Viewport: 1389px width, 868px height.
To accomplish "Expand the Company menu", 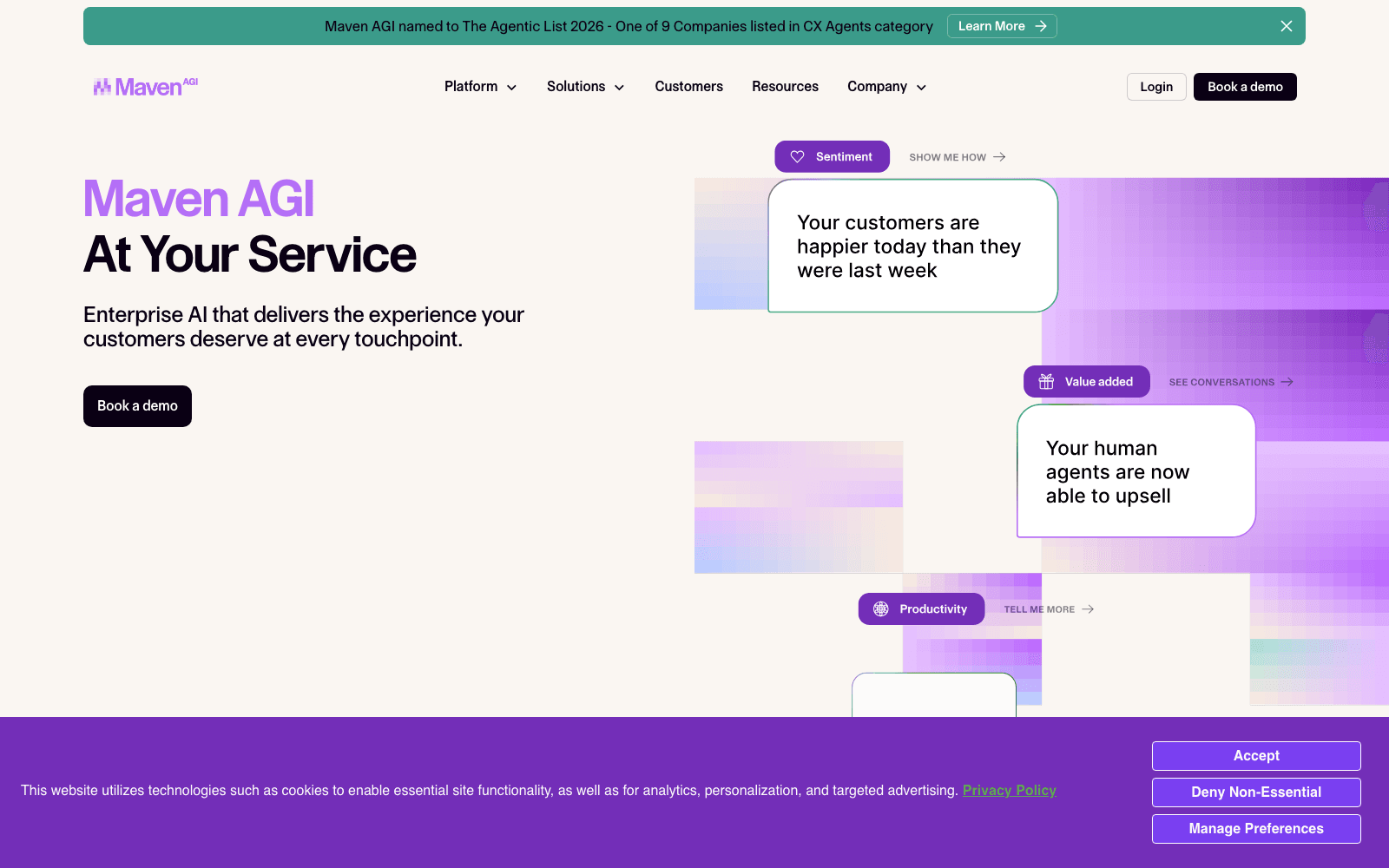I will click(x=886, y=87).
